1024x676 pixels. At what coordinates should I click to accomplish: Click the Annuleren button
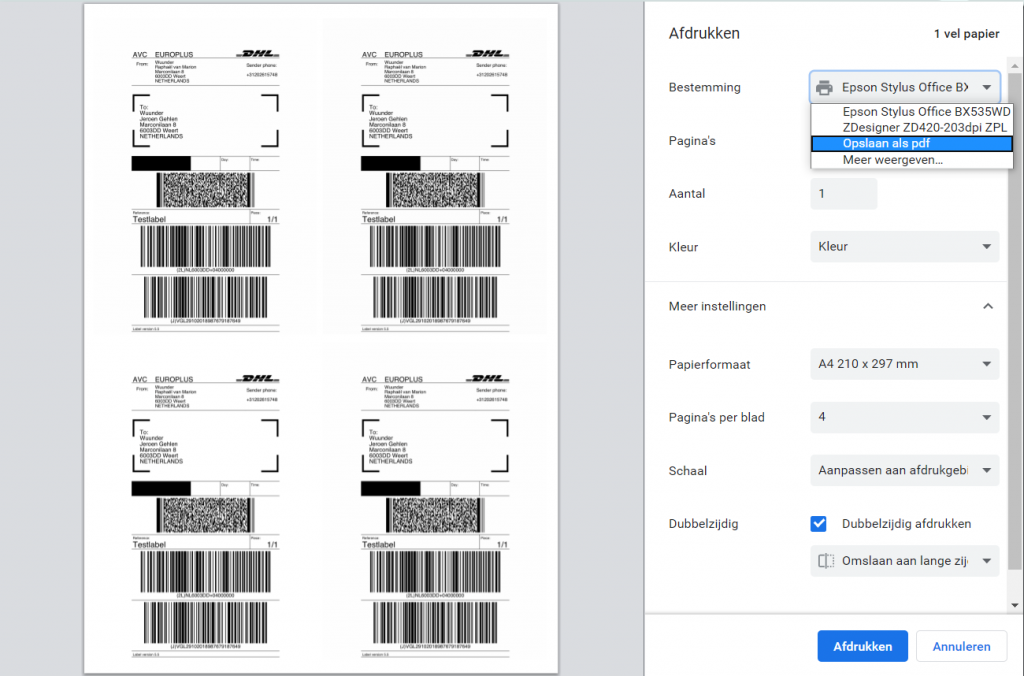point(961,646)
